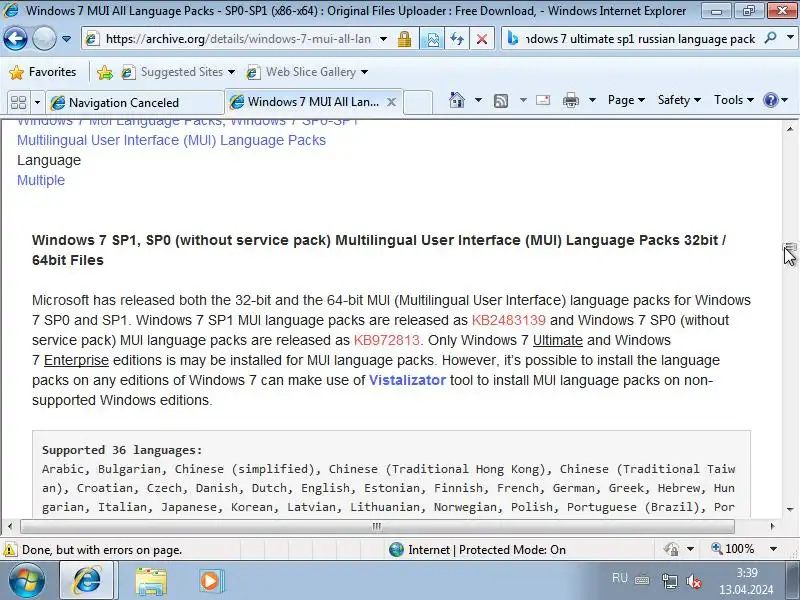
Task: Expand the Print options dropdown arrow
Action: coord(592,100)
